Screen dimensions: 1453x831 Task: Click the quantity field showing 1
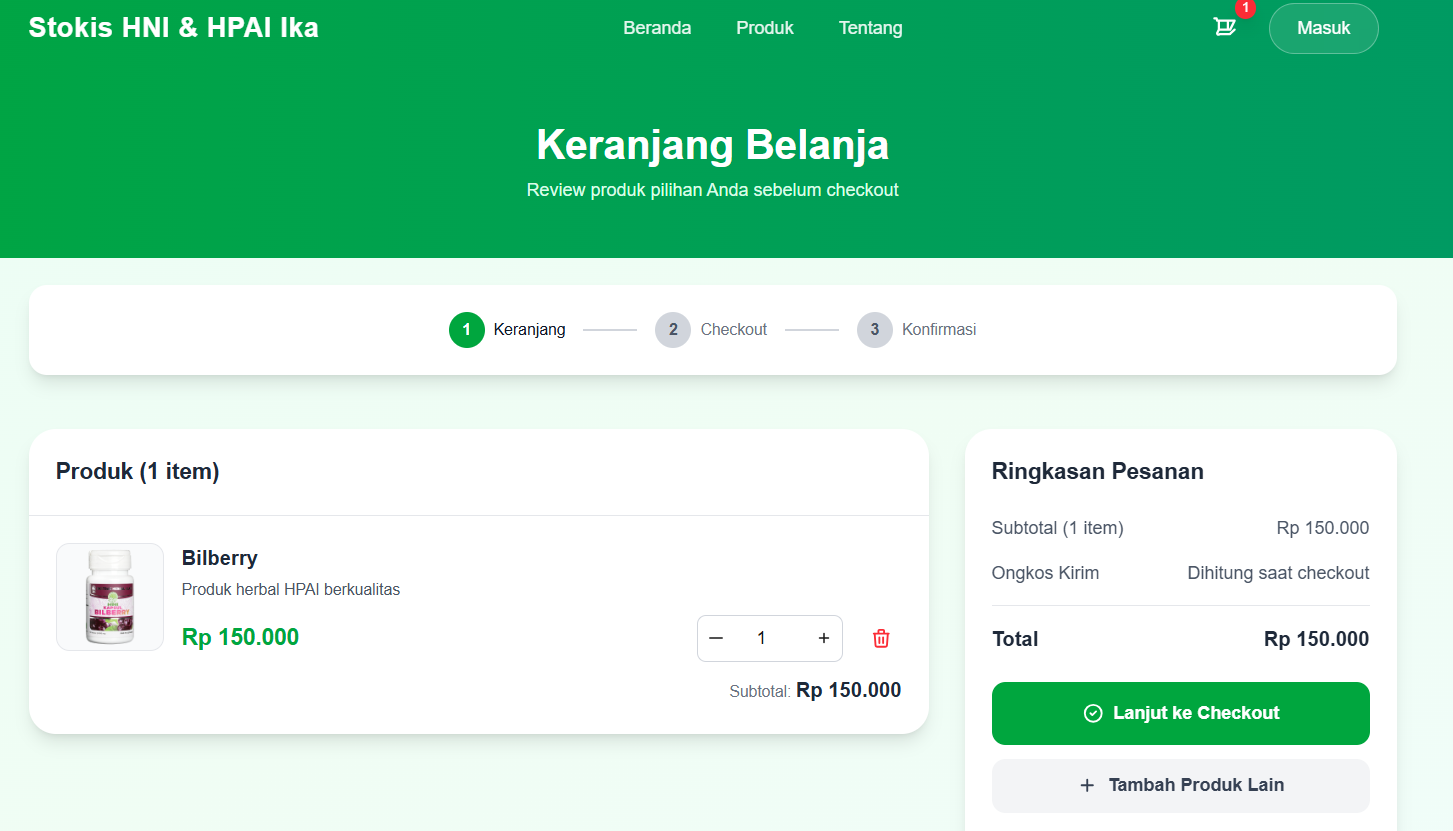762,638
